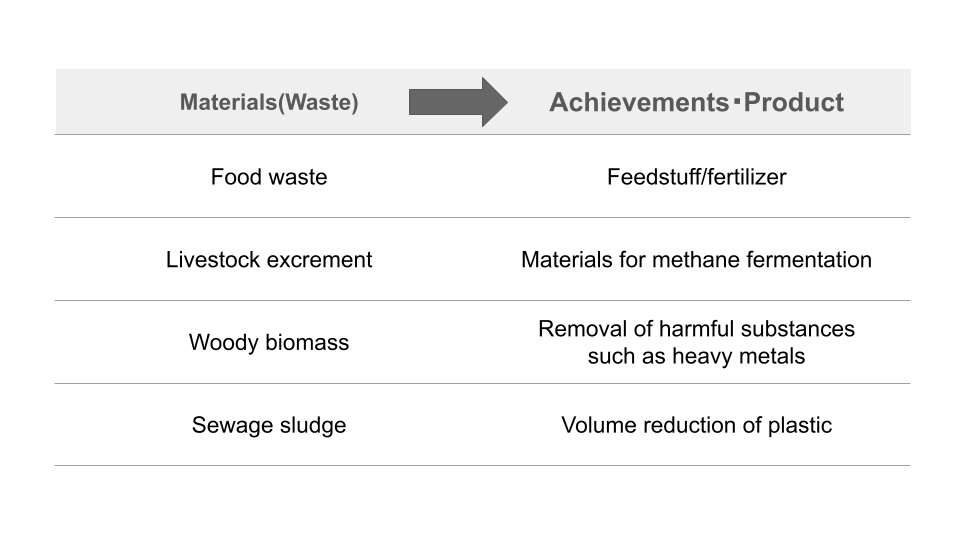Image resolution: width=960 pixels, height=540 pixels.
Task: Click the word 'biomass' in the table
Action: 307,342
